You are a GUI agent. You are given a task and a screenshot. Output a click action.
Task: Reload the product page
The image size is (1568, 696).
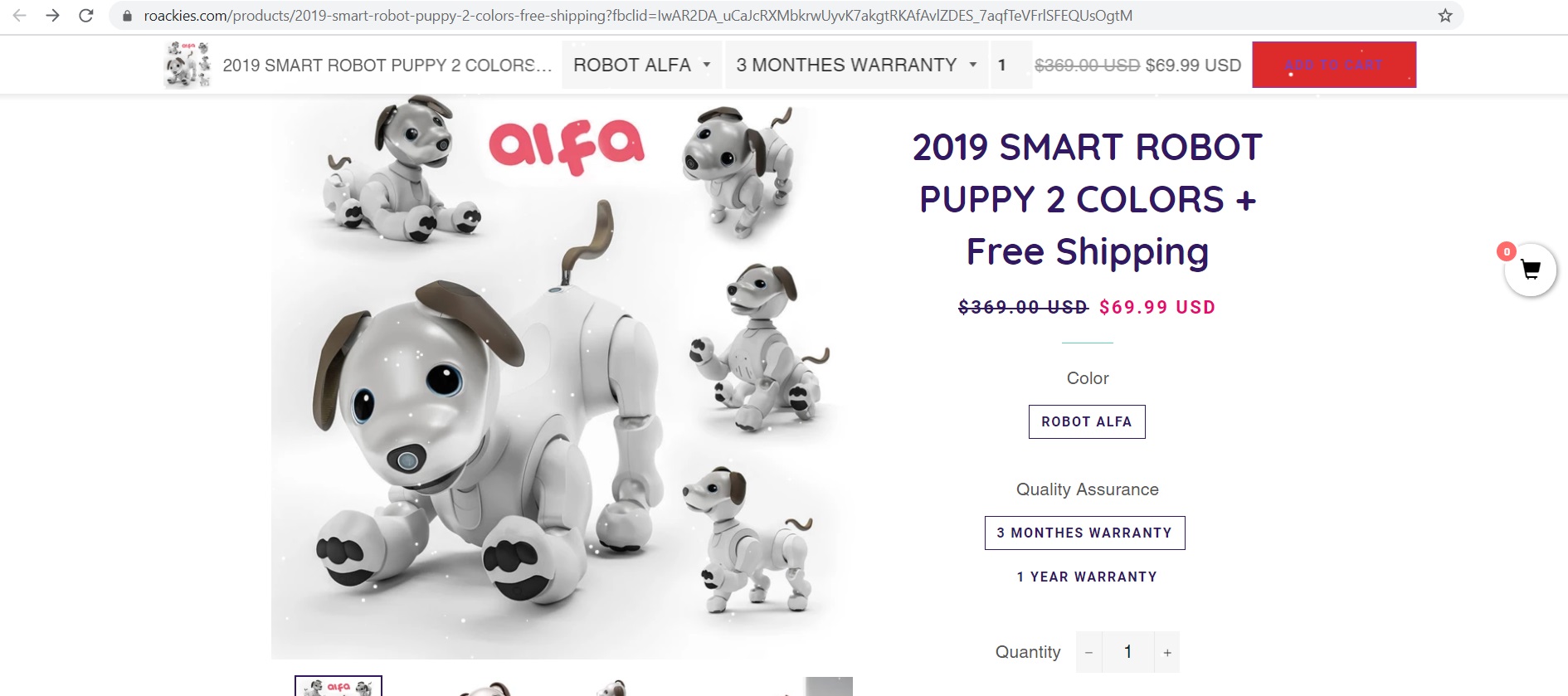[x=86, y=15]
